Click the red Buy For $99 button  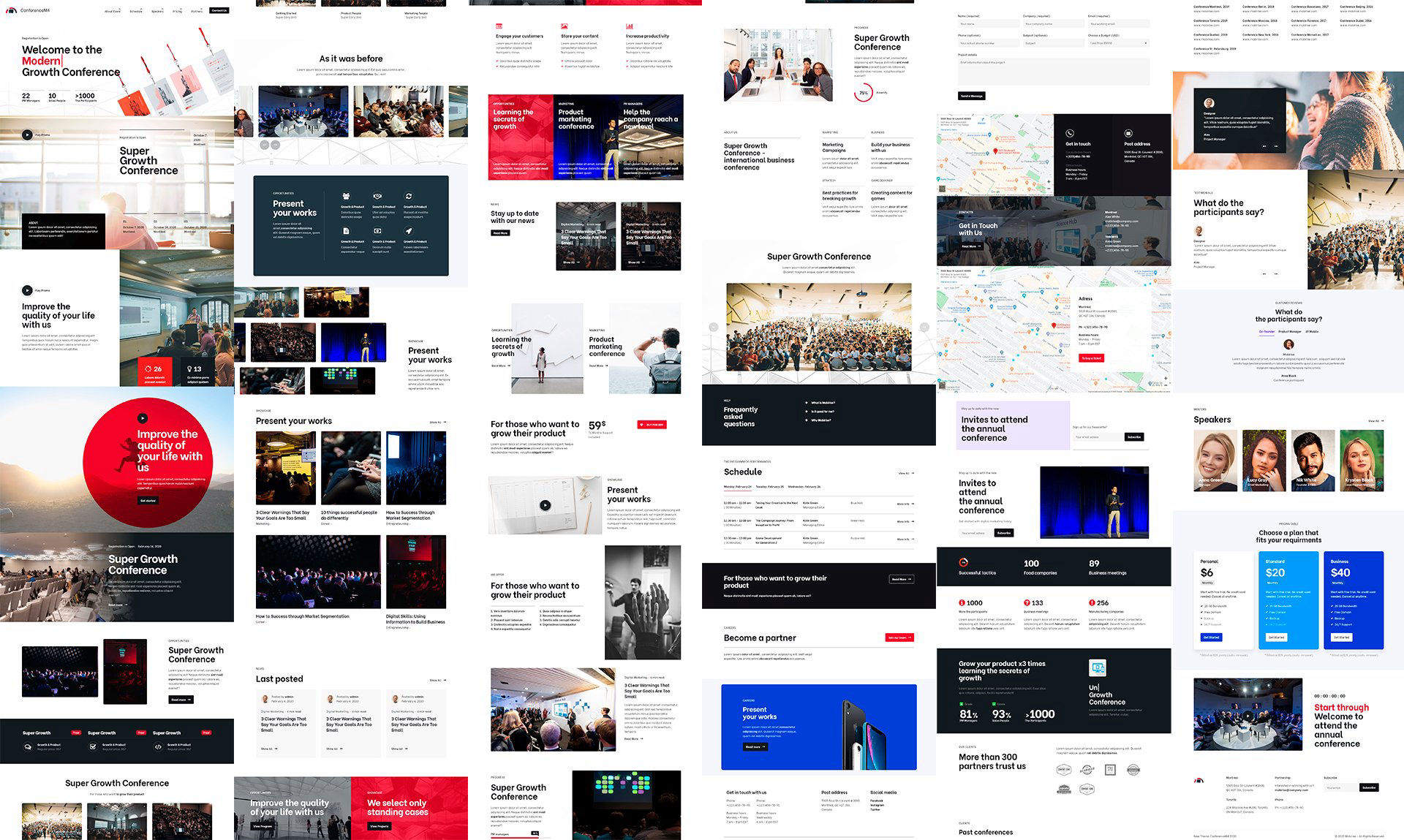pyautogui.click(x=652, y=424)
